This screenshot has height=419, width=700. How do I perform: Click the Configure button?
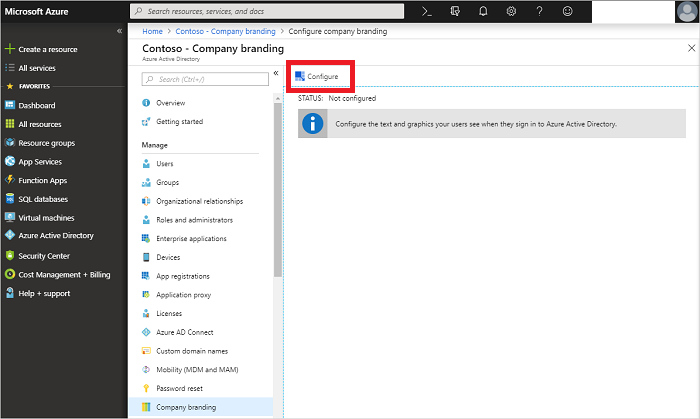(317, 76)
